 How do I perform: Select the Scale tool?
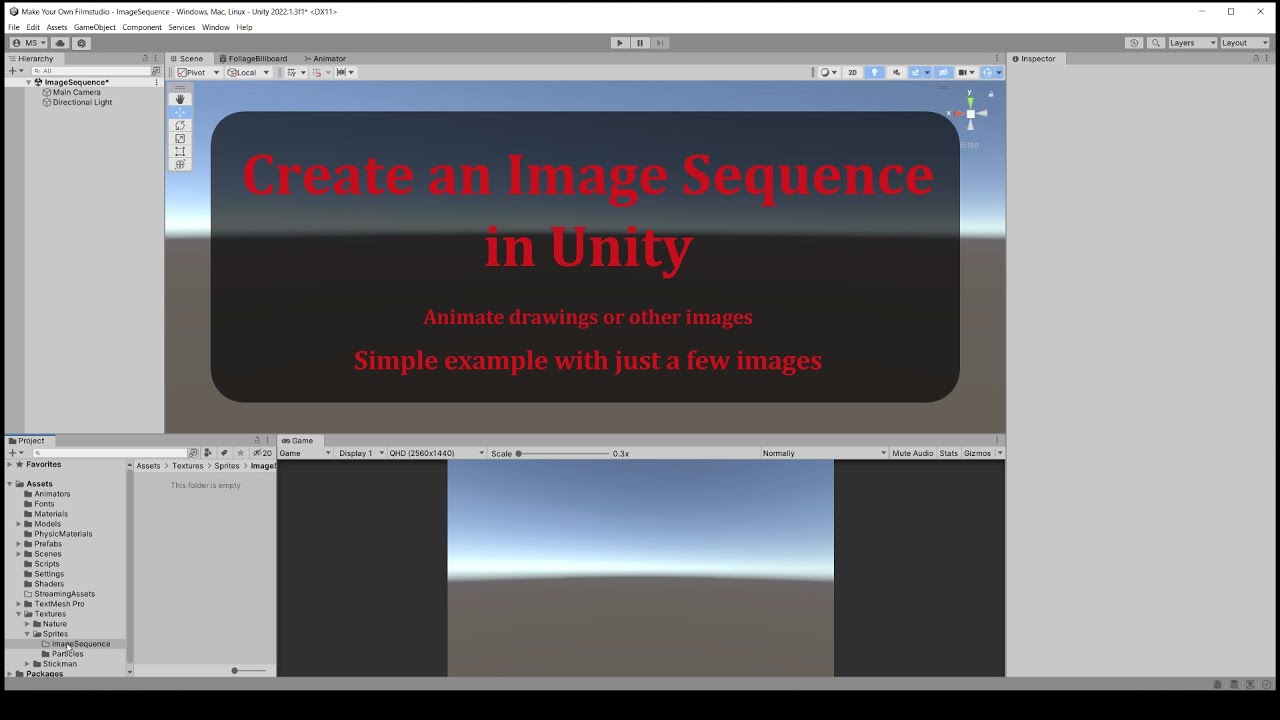(x=180, y=138)
